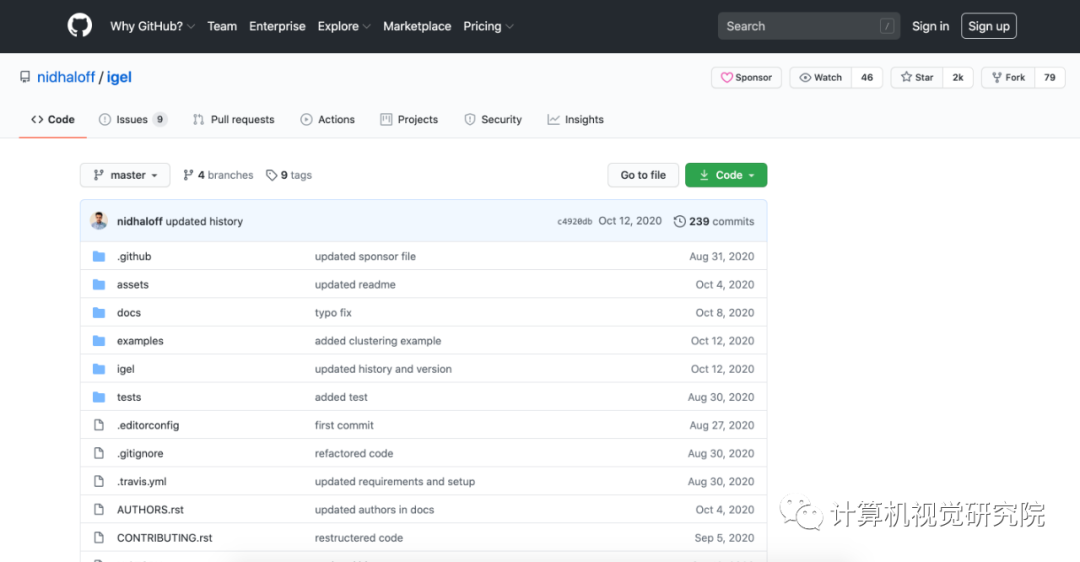
Task: Open 'first commit' commit message
Action: pyautogui.click(x=344, y=426)
